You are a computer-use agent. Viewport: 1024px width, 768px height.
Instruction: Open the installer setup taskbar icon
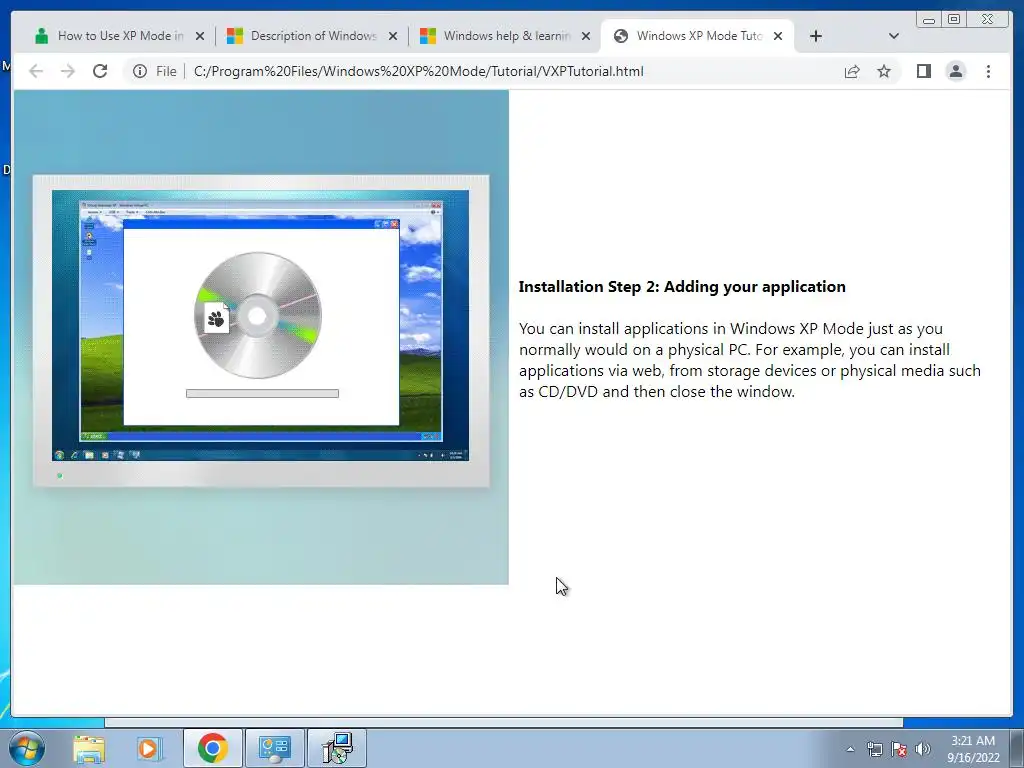coord(337,748)
